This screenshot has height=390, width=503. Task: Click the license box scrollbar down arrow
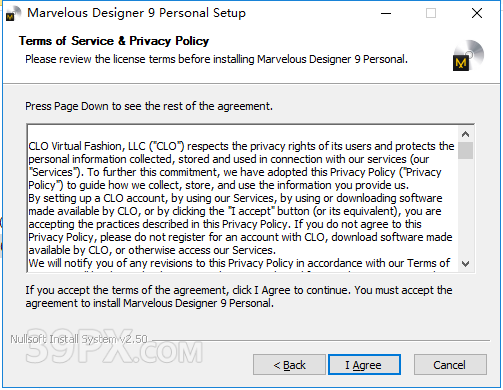coord(465,264)
